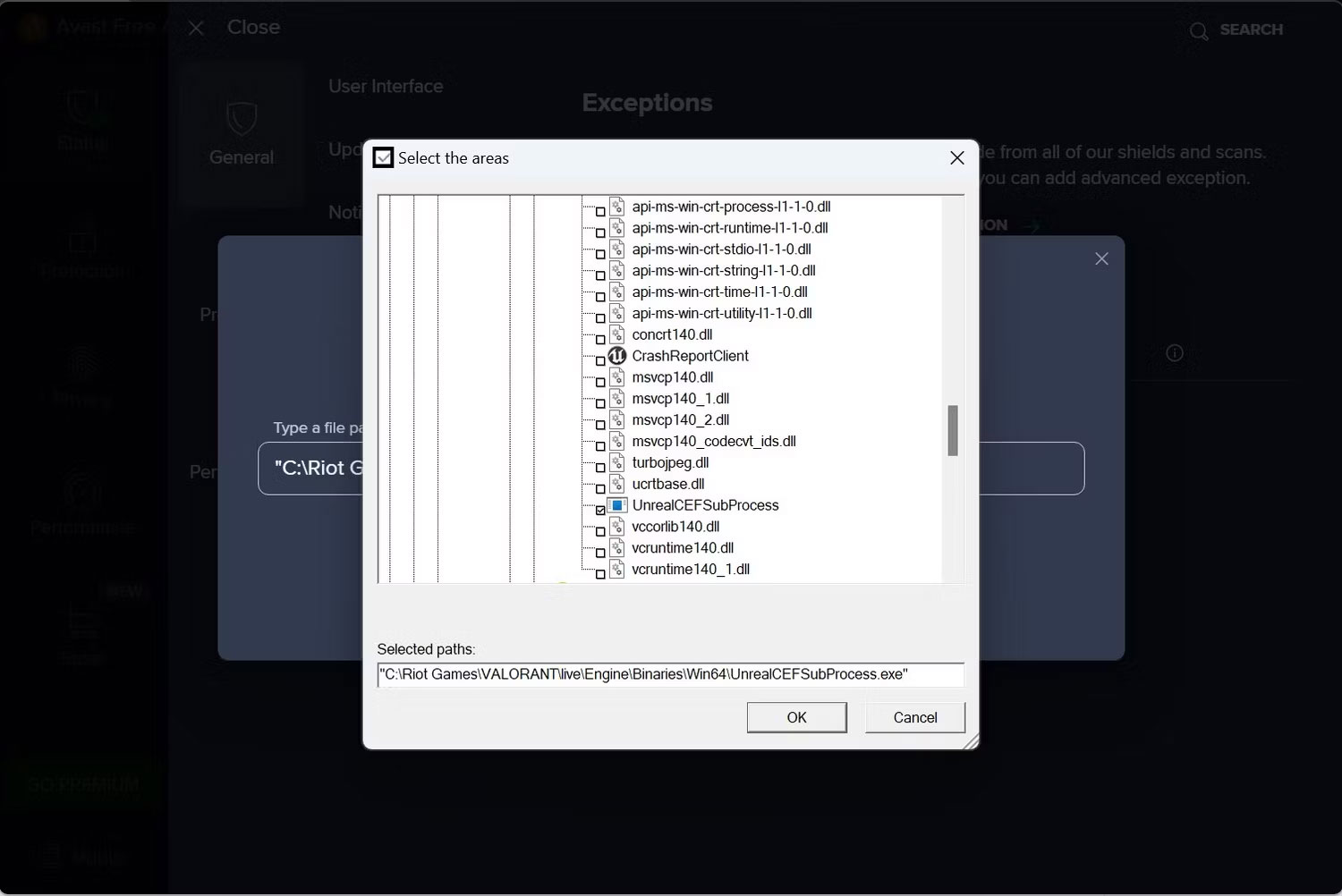The image size is (1342, 896).
Task: Click the CrashReportClient Unreal icon
Action: [x=617, y=356]
